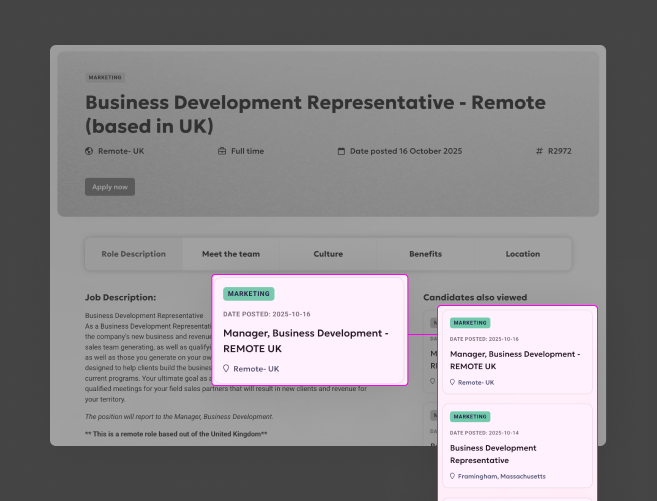657x501 pixels.
Task: Click the bold remote role United Kingdom line
Action: pos(176,434)
